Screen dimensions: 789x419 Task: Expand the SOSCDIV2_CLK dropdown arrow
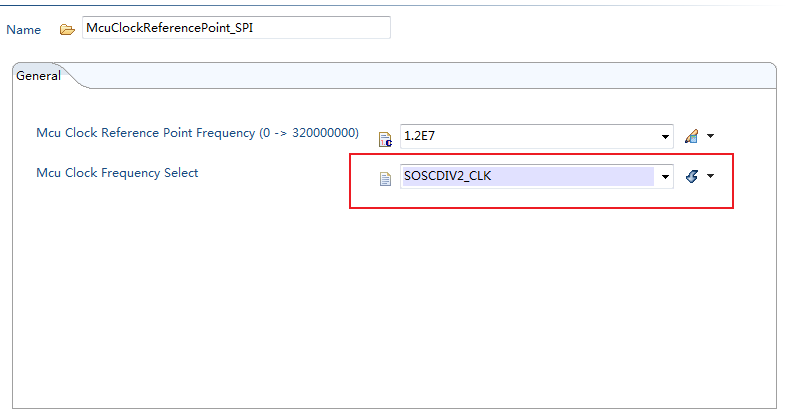(x=665, y=177)
